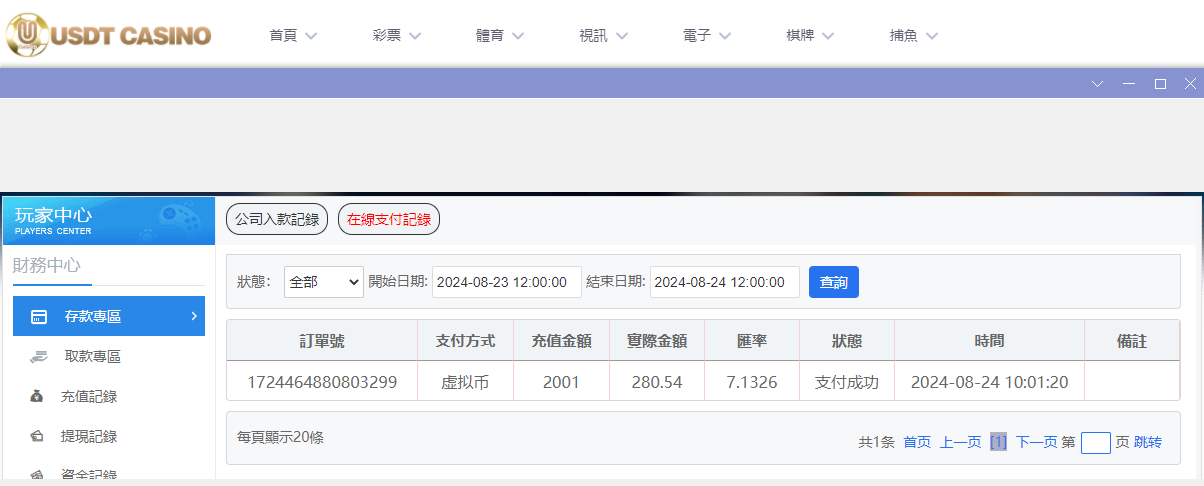Open the 棋牌 menu
This screenshot has width=1204, height=486.
tap(811, 36)
